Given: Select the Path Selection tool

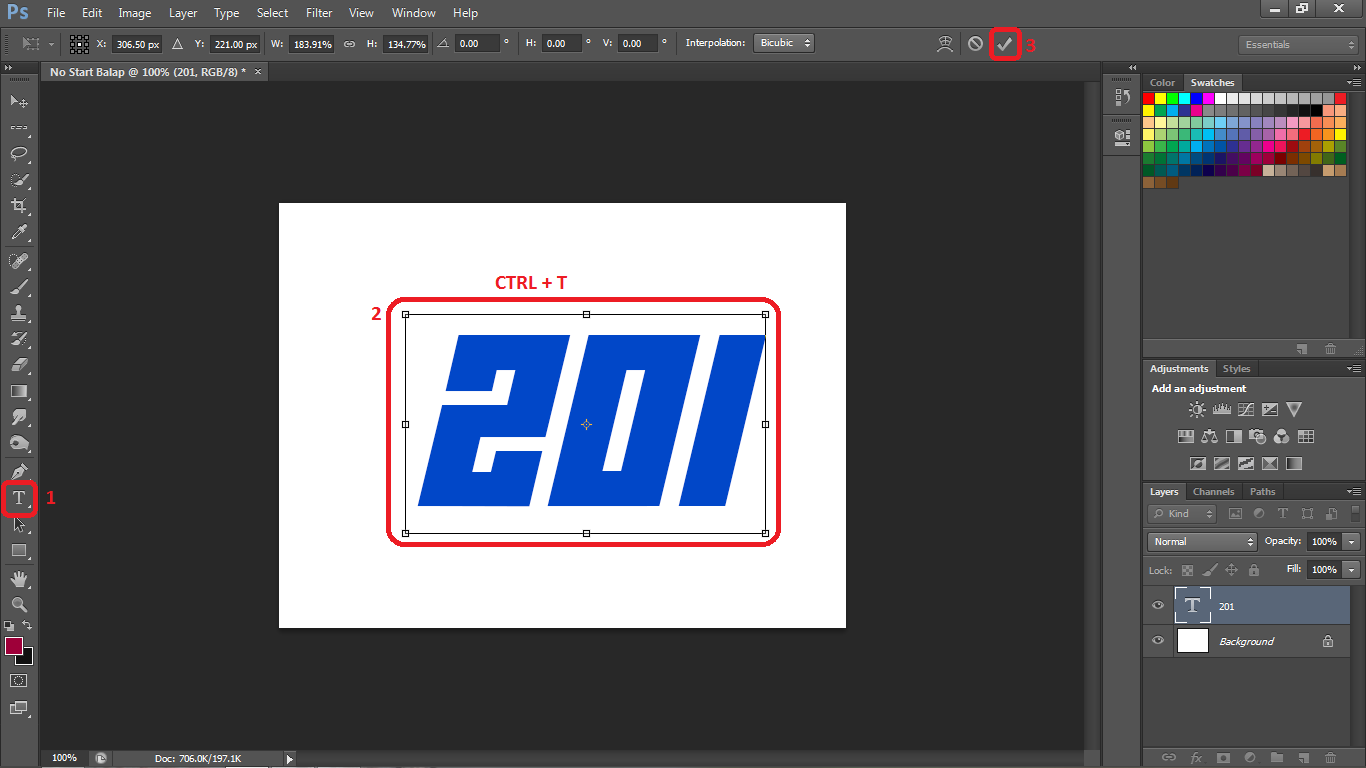Looking at the screenshot, I should (x=19, y=524).
